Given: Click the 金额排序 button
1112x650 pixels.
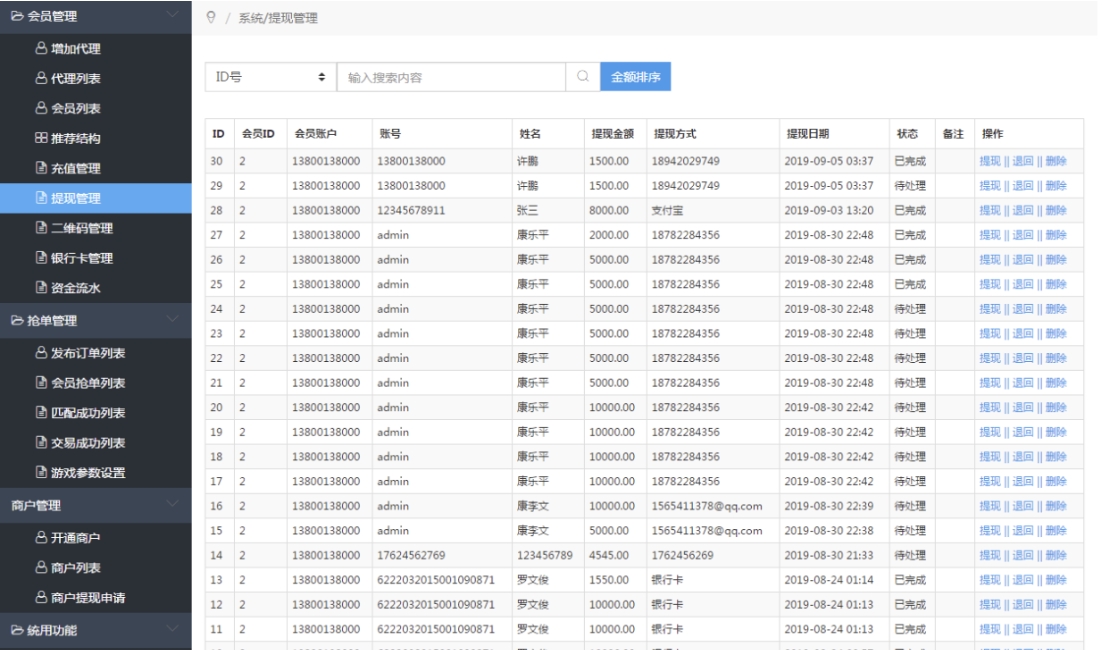Looking at the screenshot, I should coord(634,77).
